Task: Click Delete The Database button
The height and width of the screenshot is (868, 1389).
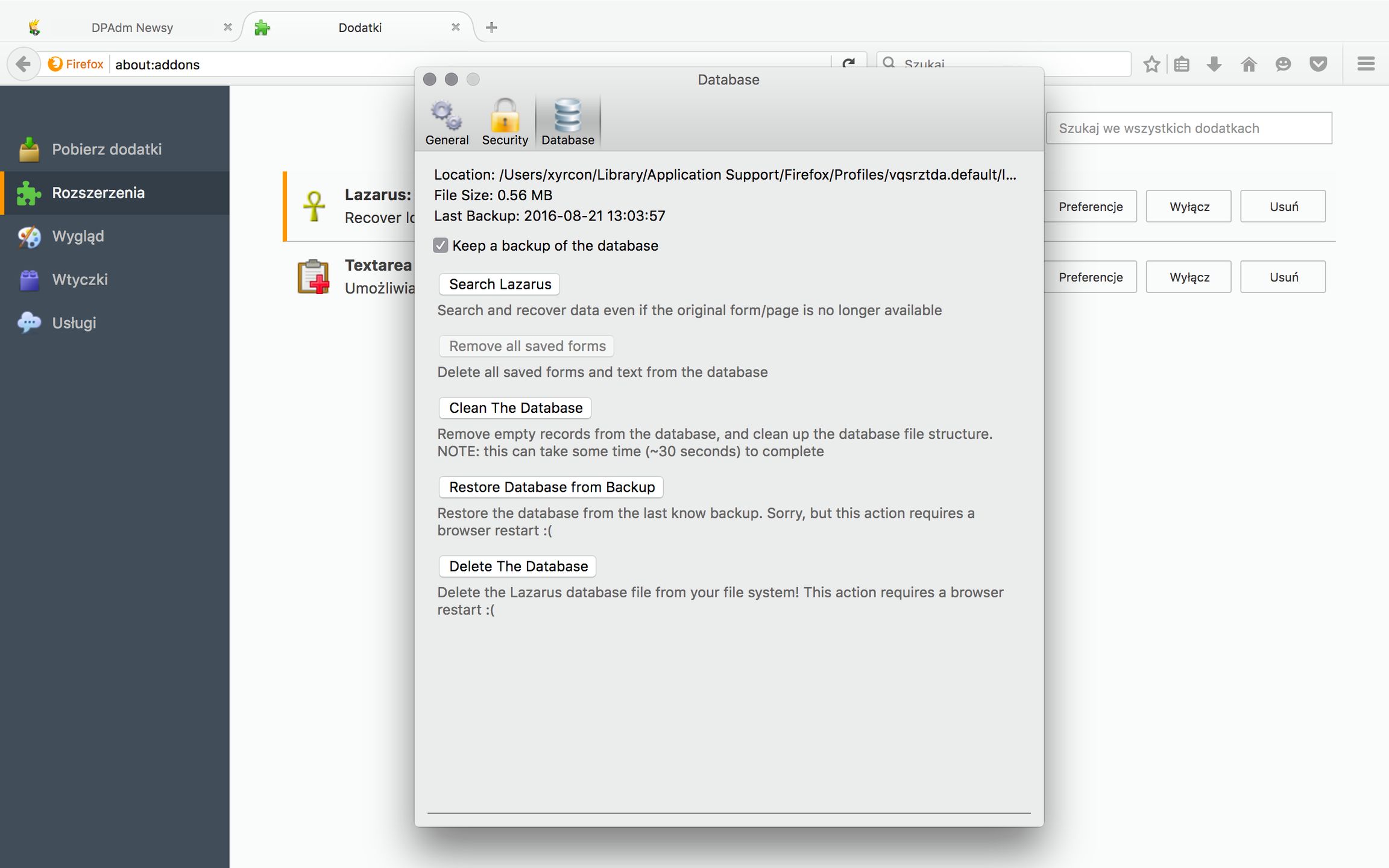Action: (518, 567)
